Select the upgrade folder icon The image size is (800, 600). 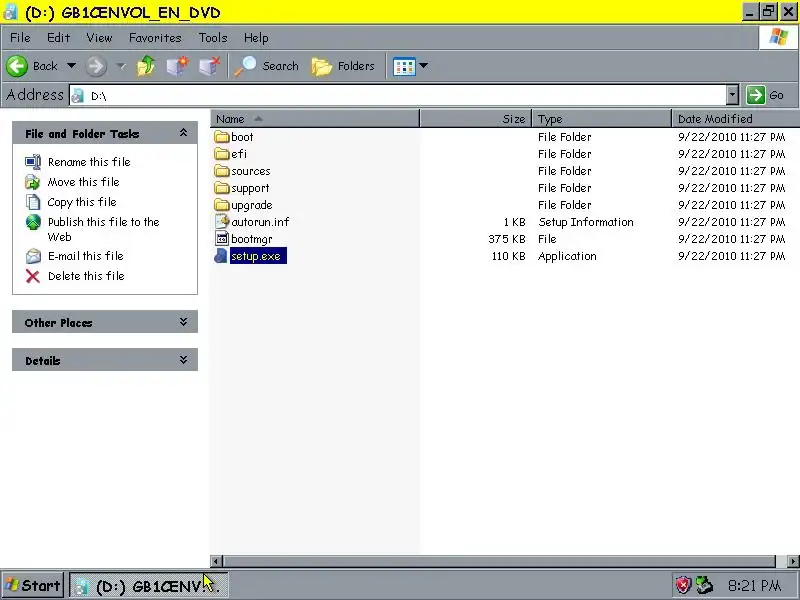[x=222, y=205]
